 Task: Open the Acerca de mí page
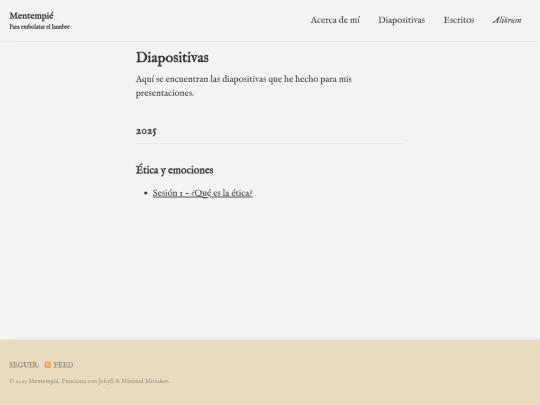coord(335,20)
